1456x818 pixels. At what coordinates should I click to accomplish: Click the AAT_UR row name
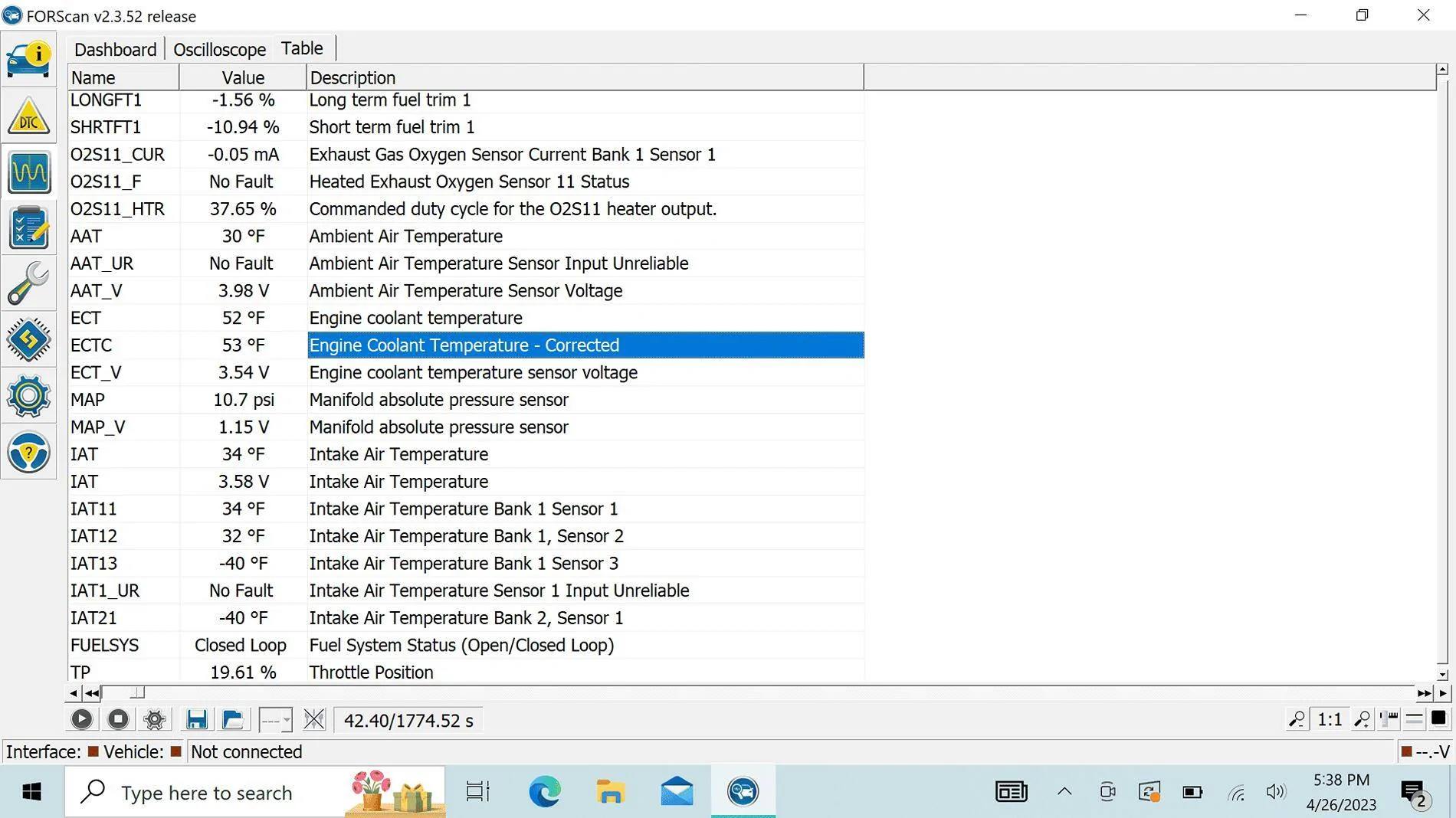102,263
